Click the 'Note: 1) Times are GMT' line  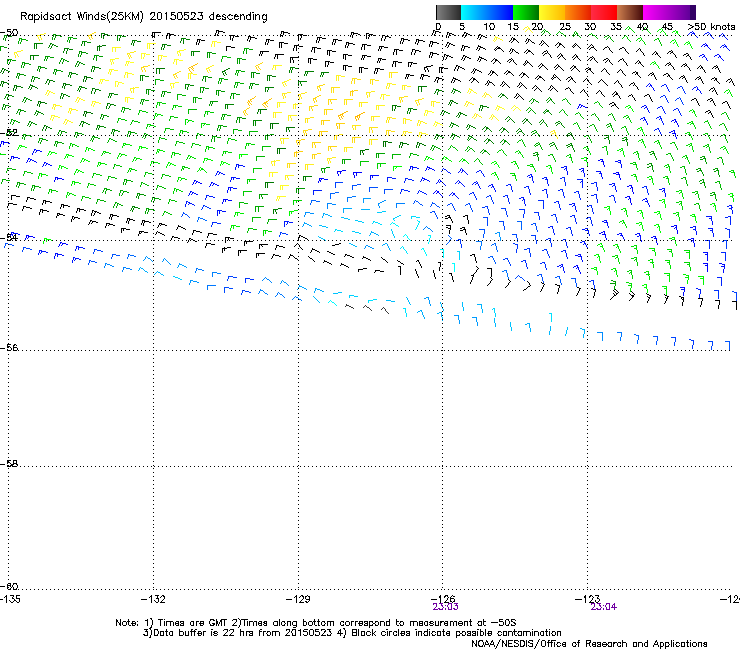point(315,623)
